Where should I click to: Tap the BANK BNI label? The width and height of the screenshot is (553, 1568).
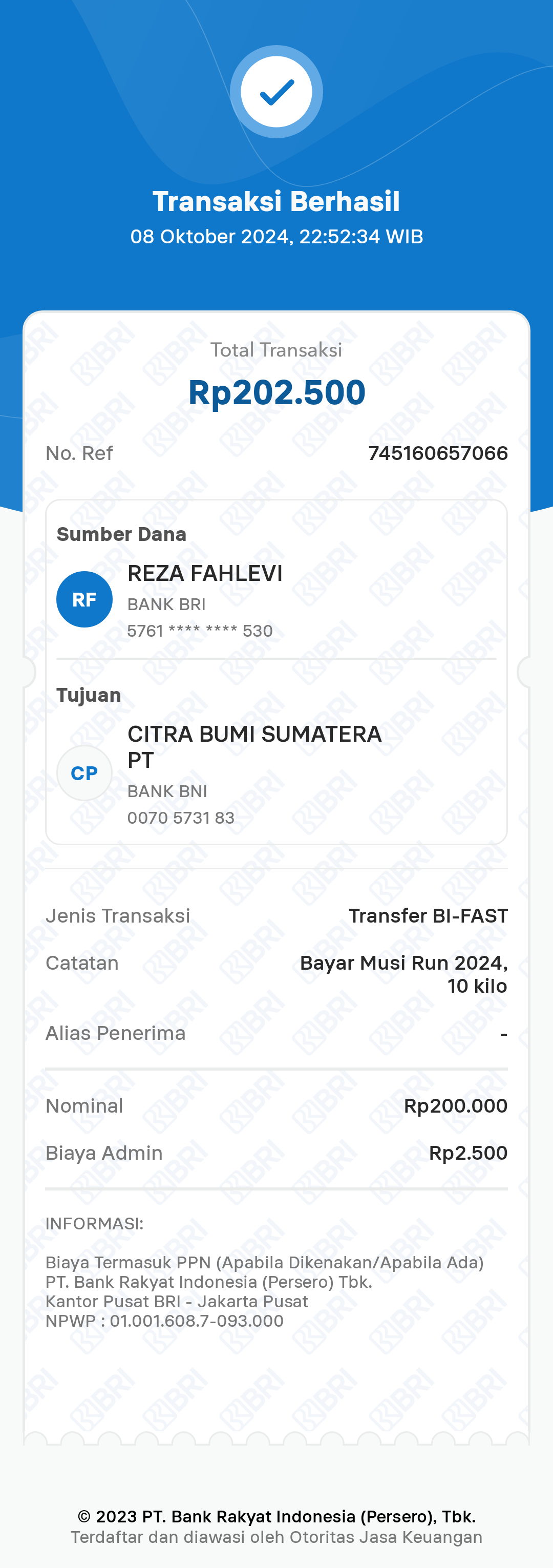(167, 791)
